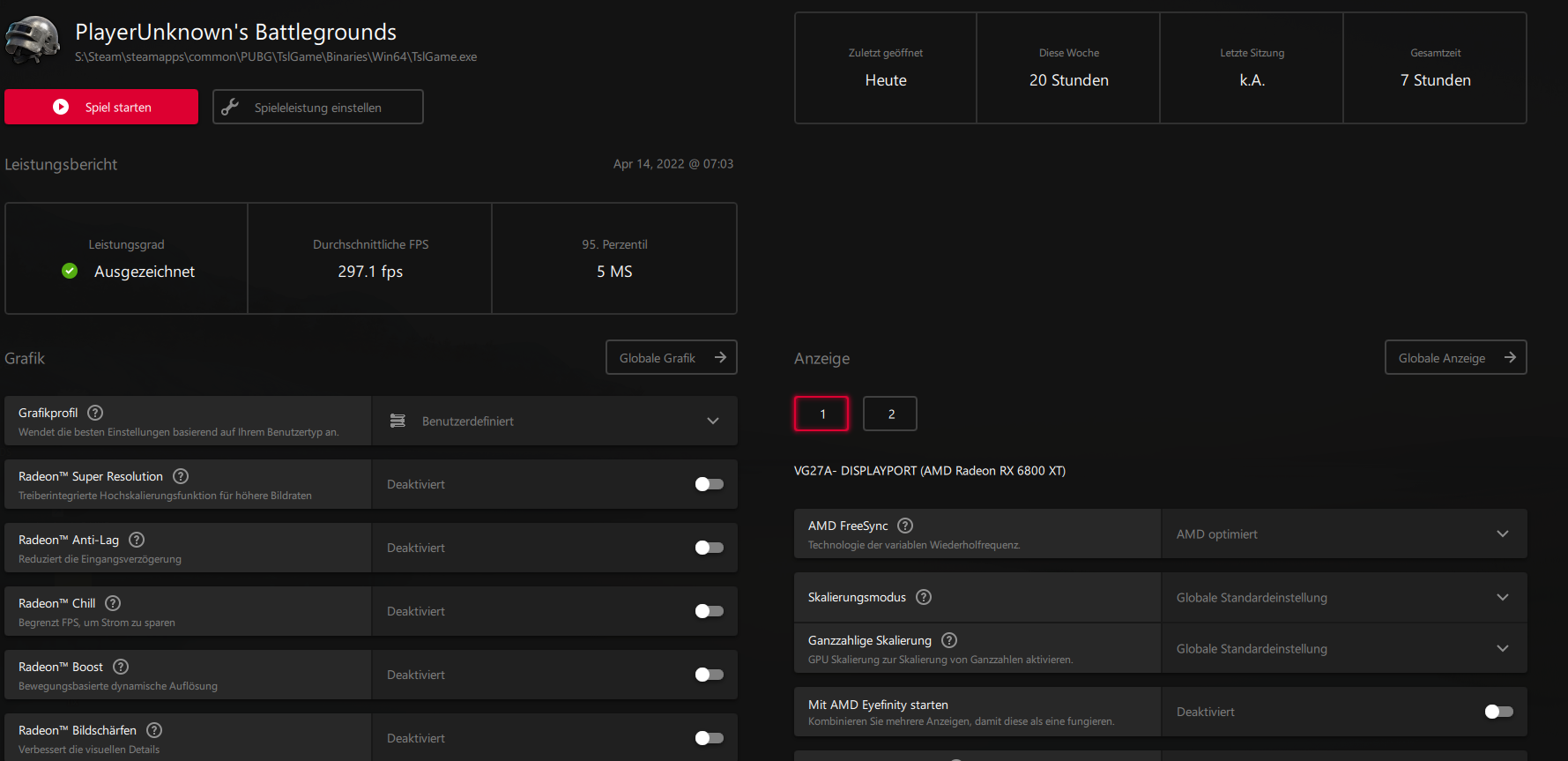Open help icon for Ganzzahlige Skalierung
1568x761 pixels.
coord(949,640)
